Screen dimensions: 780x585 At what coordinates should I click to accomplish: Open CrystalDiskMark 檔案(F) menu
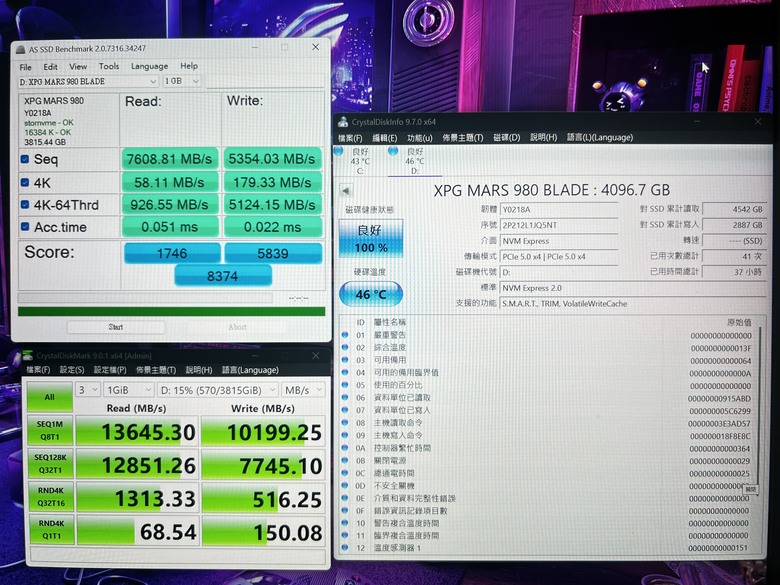(x=38, y=370)
